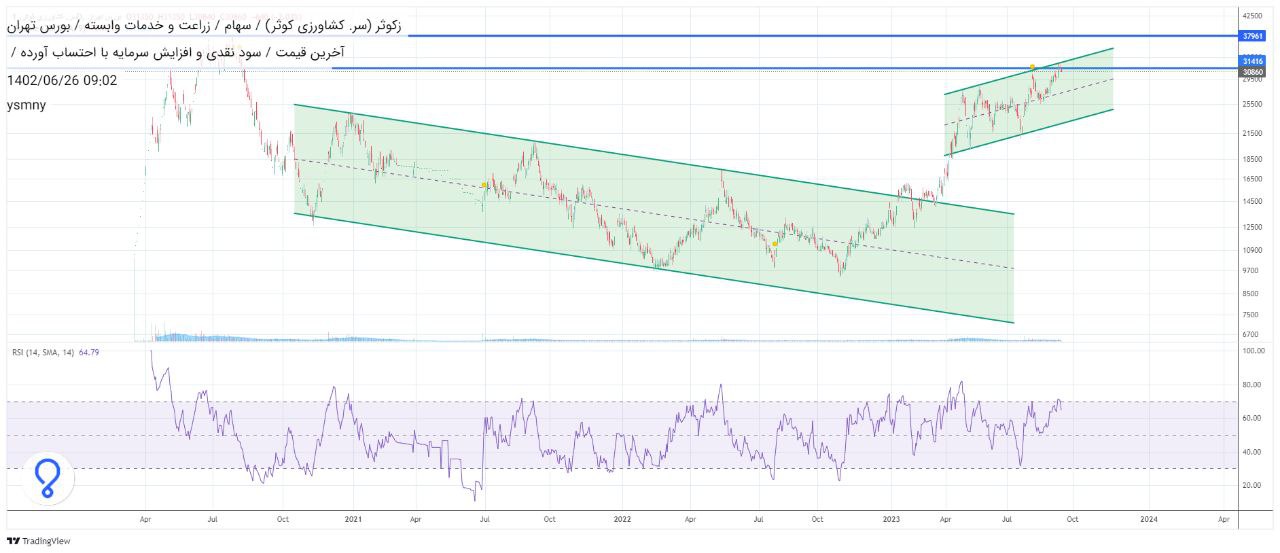Click the yellow marker near July 2022
1280x553 pixels.
pos(775,243)
